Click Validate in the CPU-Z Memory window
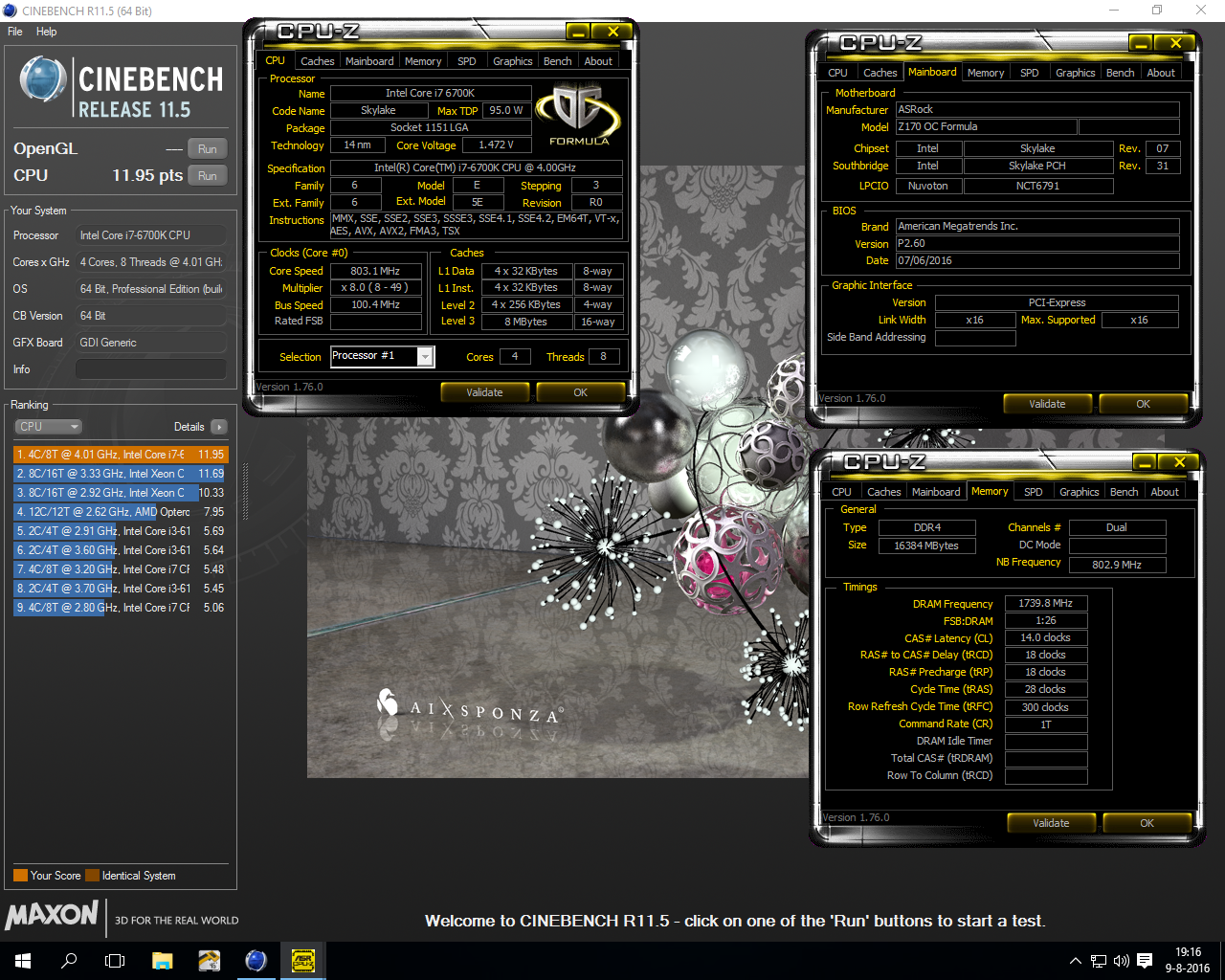1225x980 pixels. tap(1052, 823)
